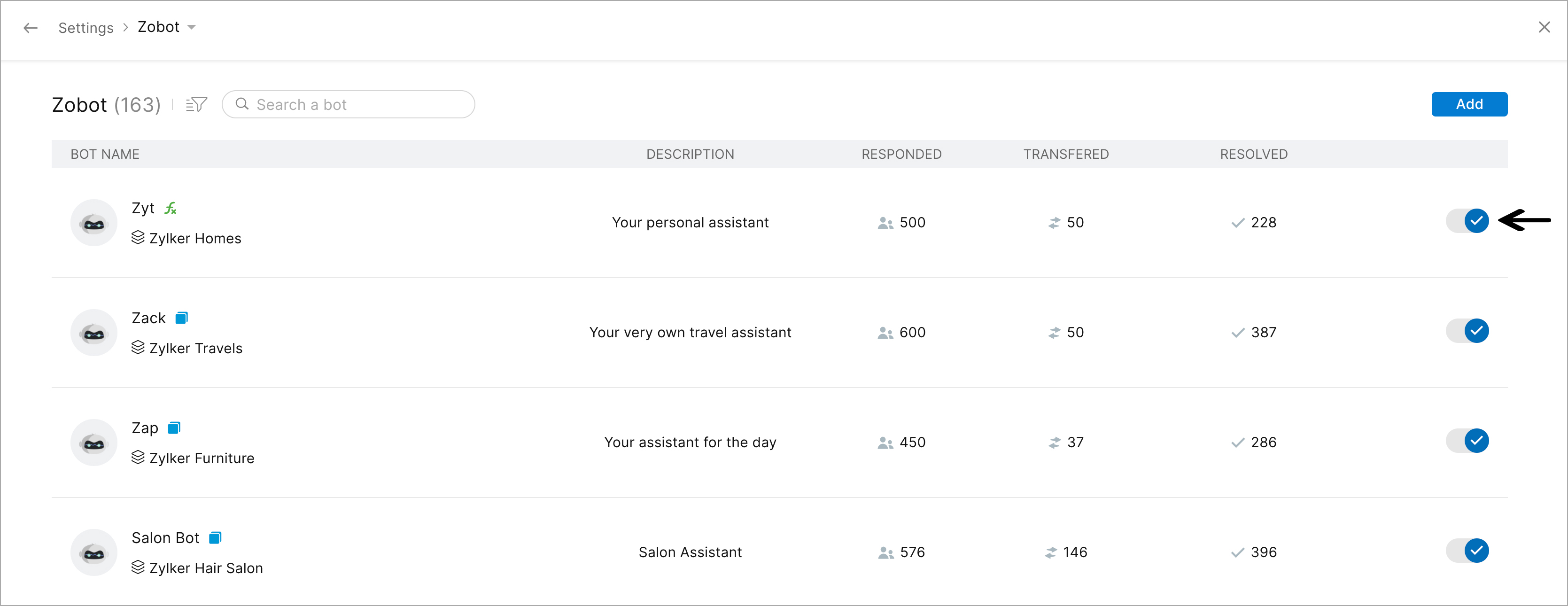Focus the Search a bot field
Viewport: 1568px width, 606px height.
[x=359, y=105]
